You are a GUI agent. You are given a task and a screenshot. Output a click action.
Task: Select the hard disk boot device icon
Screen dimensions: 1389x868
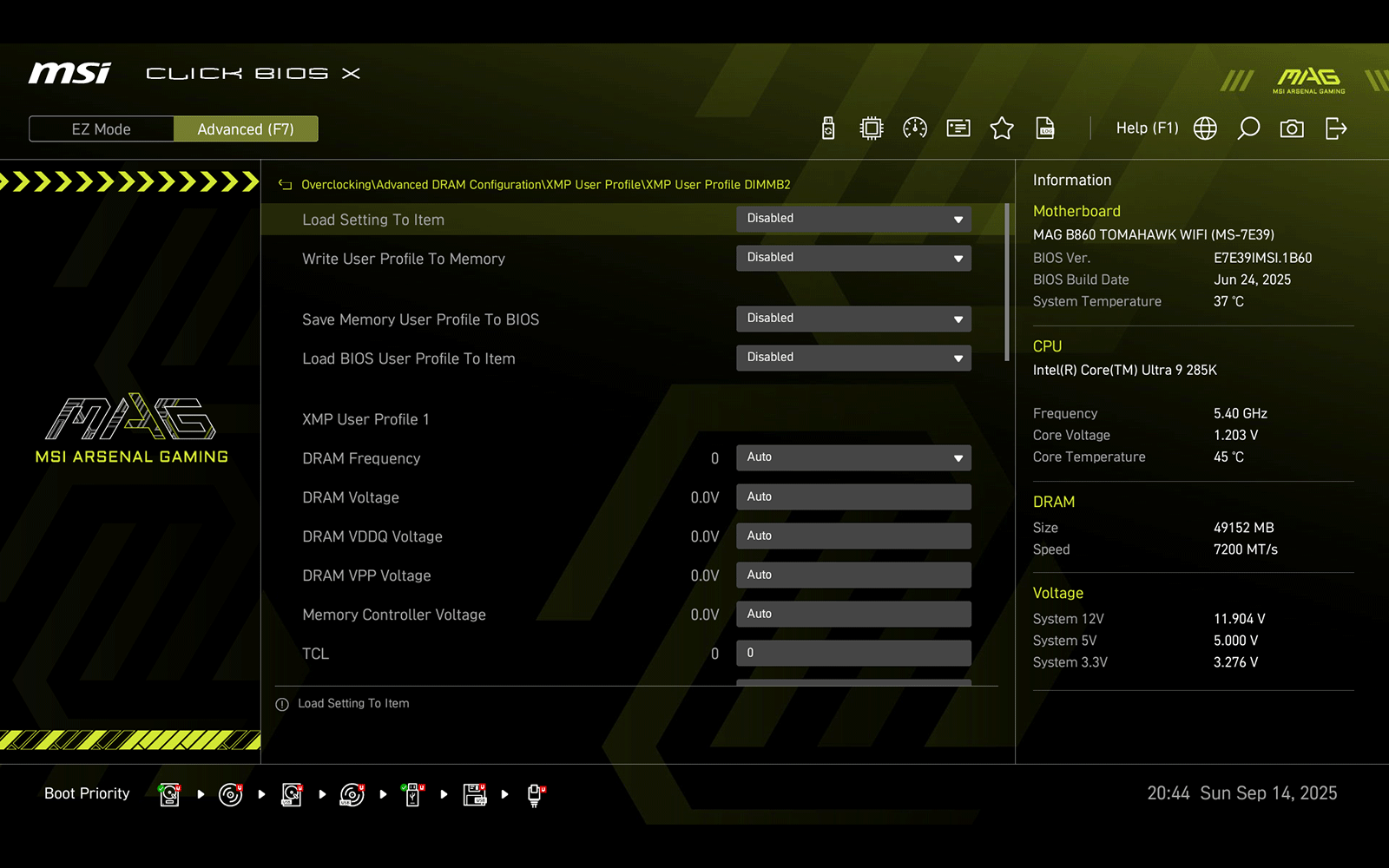coord(170,794)
